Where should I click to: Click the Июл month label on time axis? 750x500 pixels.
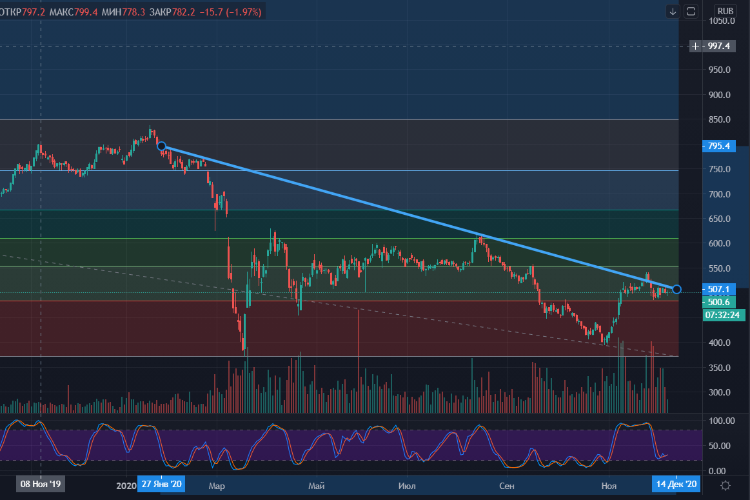pos(407,486)
